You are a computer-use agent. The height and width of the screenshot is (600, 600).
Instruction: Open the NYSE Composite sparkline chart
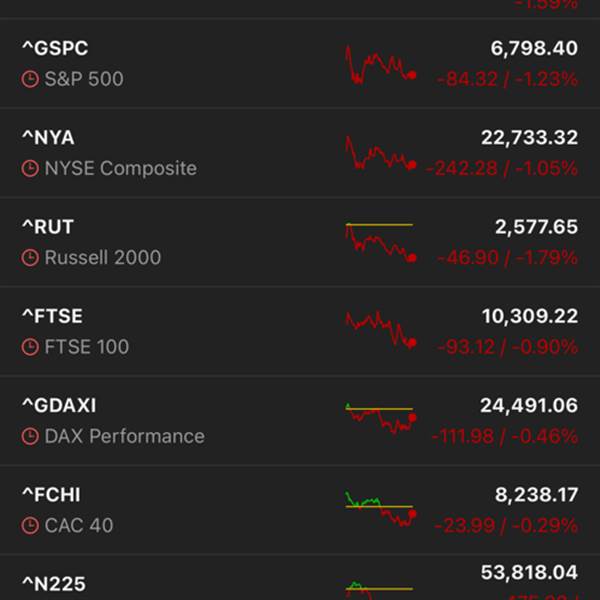380,154
